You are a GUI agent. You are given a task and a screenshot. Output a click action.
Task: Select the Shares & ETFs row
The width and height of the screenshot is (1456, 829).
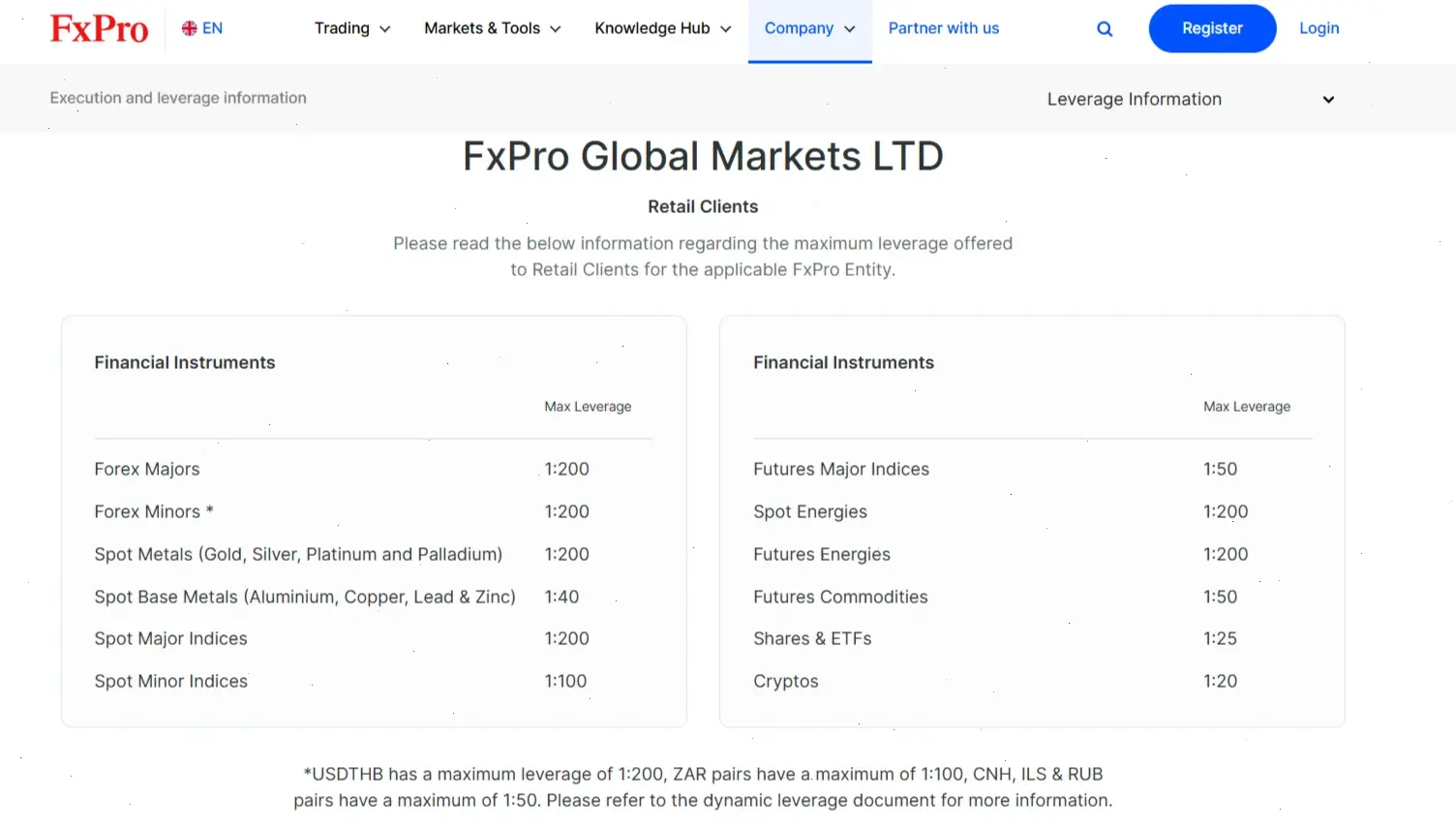812,638
